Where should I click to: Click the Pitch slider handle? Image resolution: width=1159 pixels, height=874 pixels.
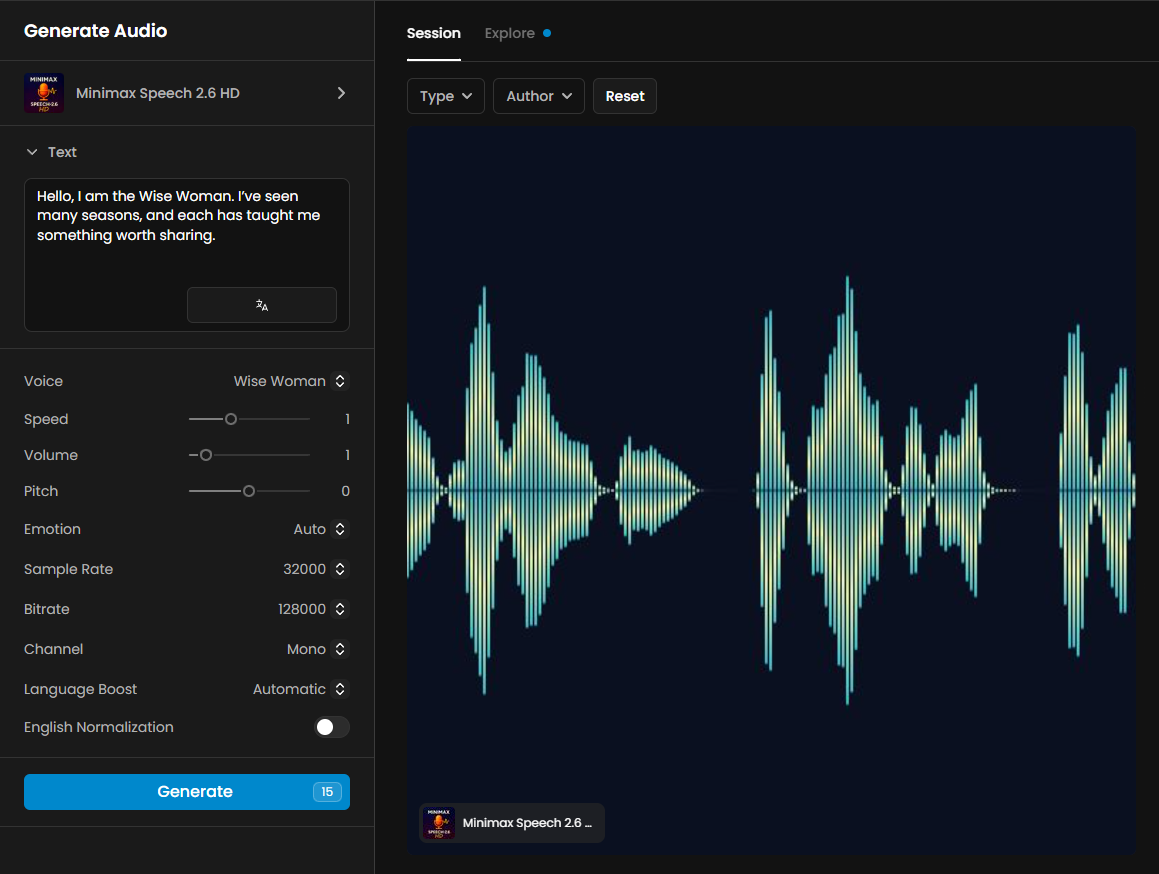(x=249, y=491)
